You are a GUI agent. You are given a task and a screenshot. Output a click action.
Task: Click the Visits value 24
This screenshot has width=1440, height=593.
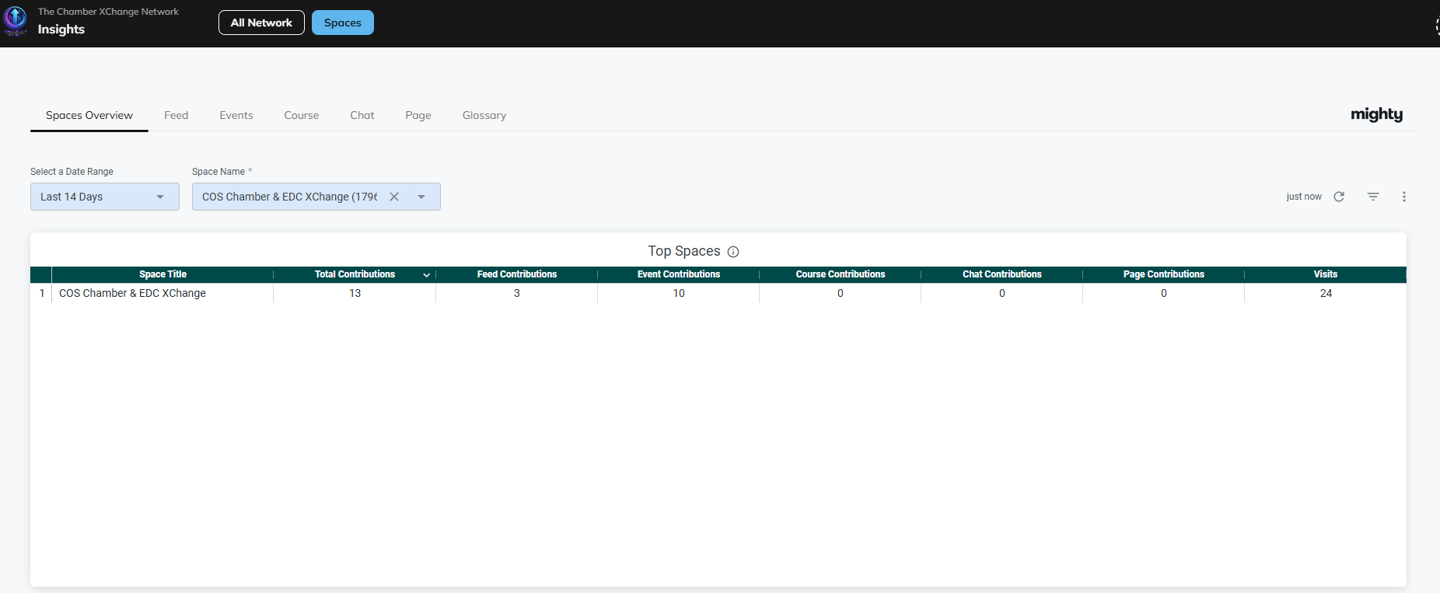1326,294
